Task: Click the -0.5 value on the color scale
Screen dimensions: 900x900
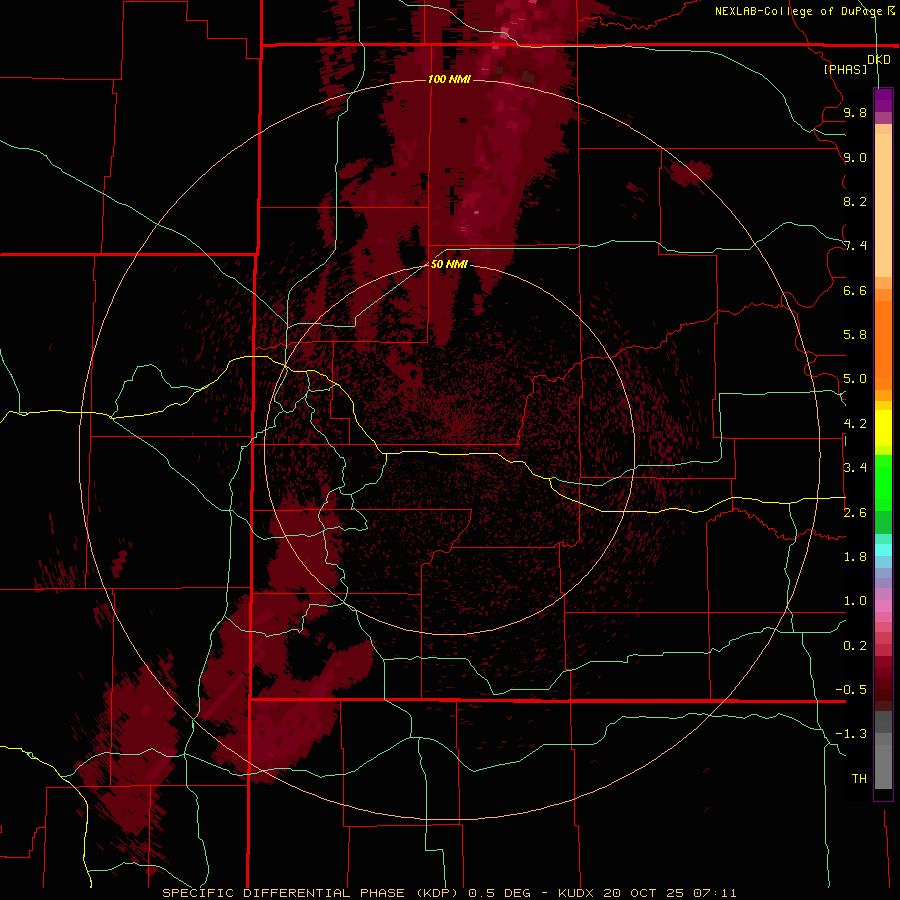Action: pyautogui.click(x=851, y=690)
